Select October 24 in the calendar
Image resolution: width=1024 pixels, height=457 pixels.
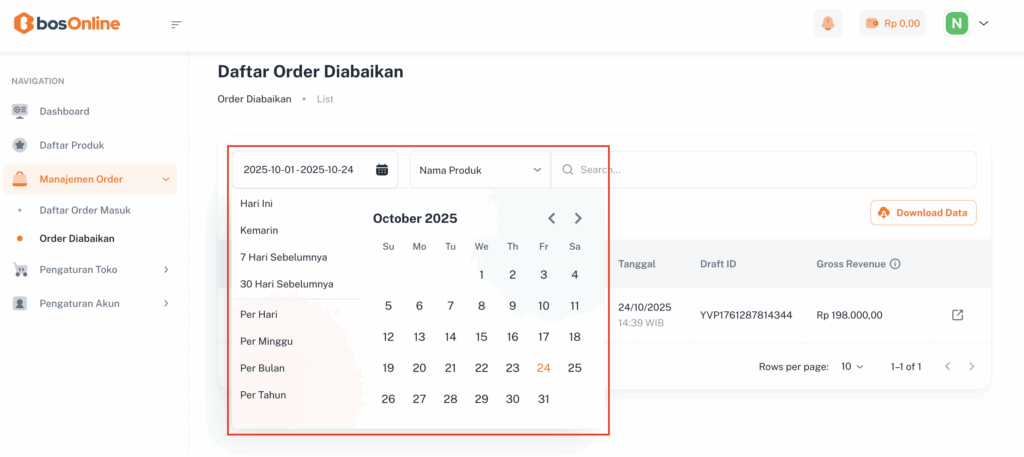click(543, 368)
